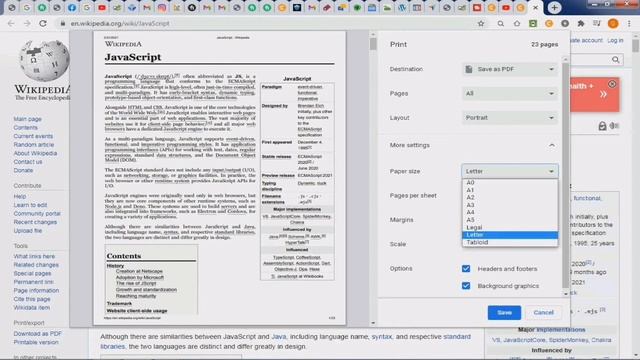Screen dimensions: 640x360
Task: Close the current active tab
Action: (536, 7)
